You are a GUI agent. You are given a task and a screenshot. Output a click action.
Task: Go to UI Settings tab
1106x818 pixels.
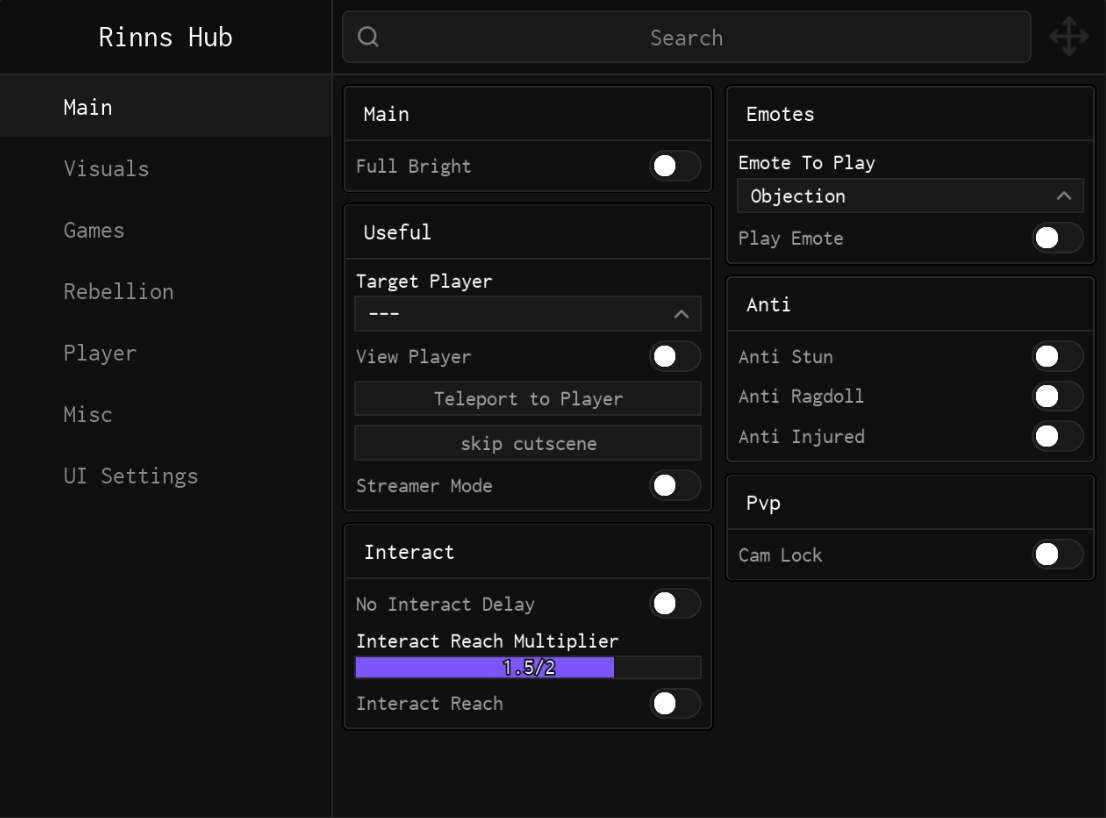point(130,476)
